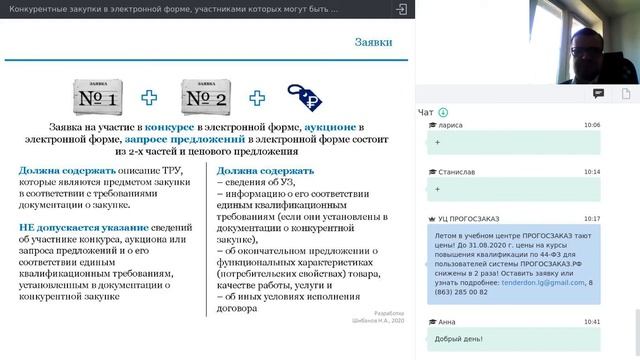
Task: Click лариса's graduate cap icon
Action: (432, 125)
